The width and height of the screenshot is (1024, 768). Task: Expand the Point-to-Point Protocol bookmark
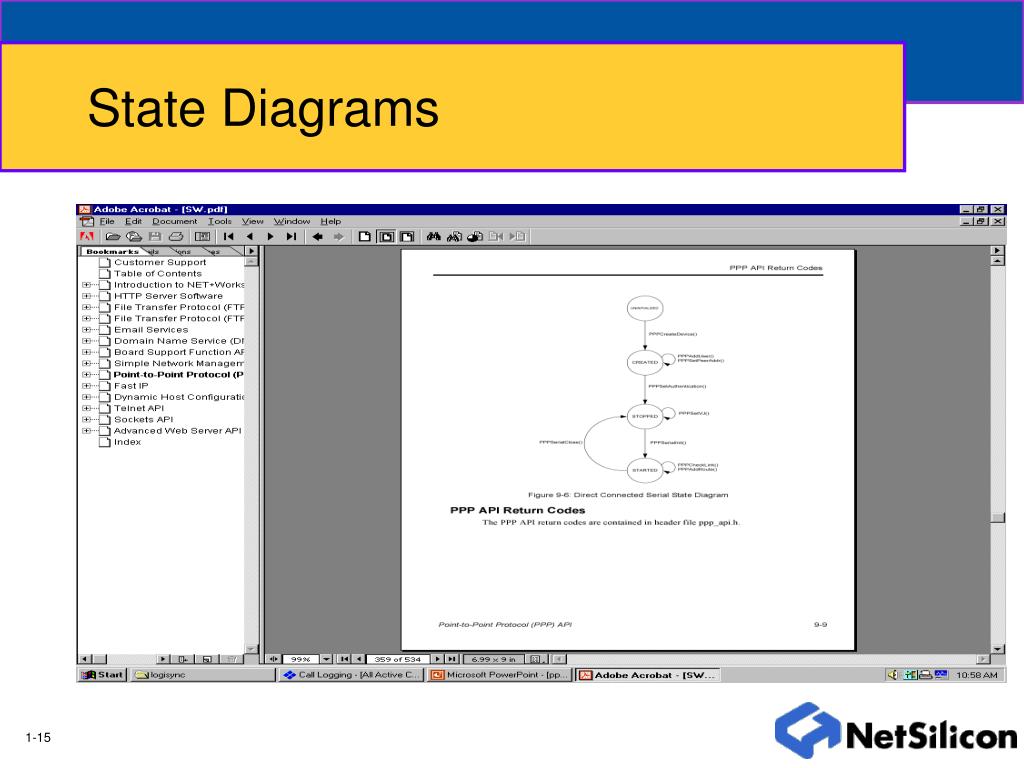pos(86,375)
